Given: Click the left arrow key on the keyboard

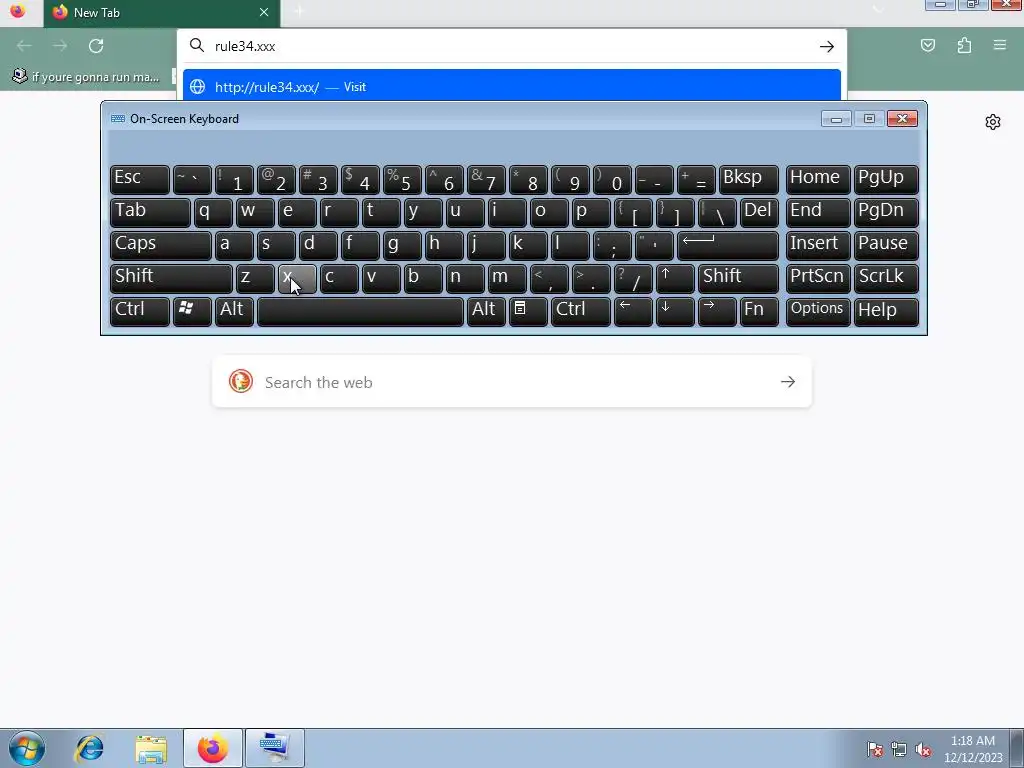Looking at the screenshot, I should [633, 311].
